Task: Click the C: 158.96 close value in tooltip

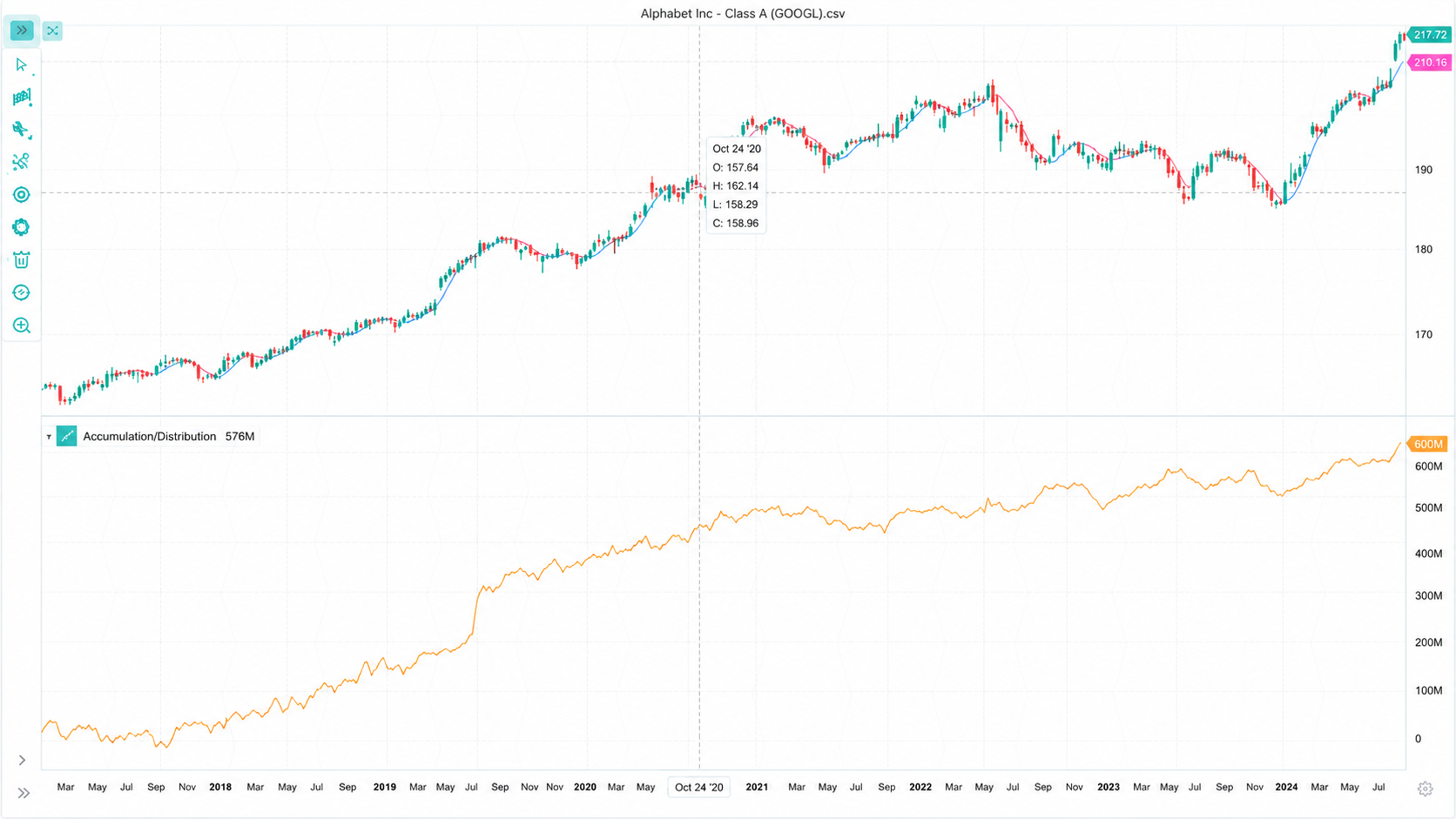Action: pos(736,224)
